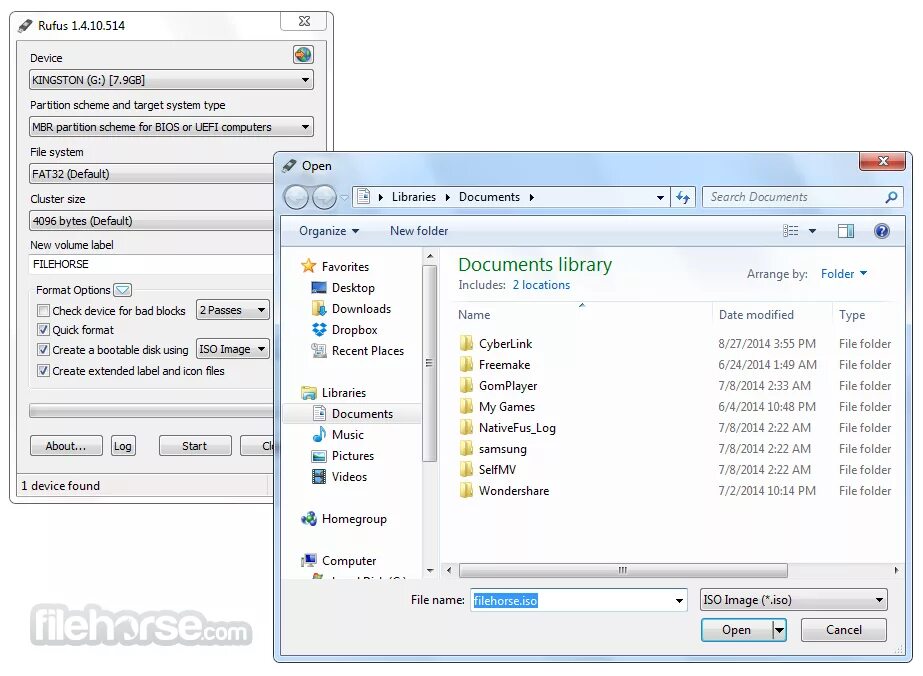Click New folder in the toolbar
This screenshot has width=923, height=676.
pyautogui.click(x=419, y=231)
